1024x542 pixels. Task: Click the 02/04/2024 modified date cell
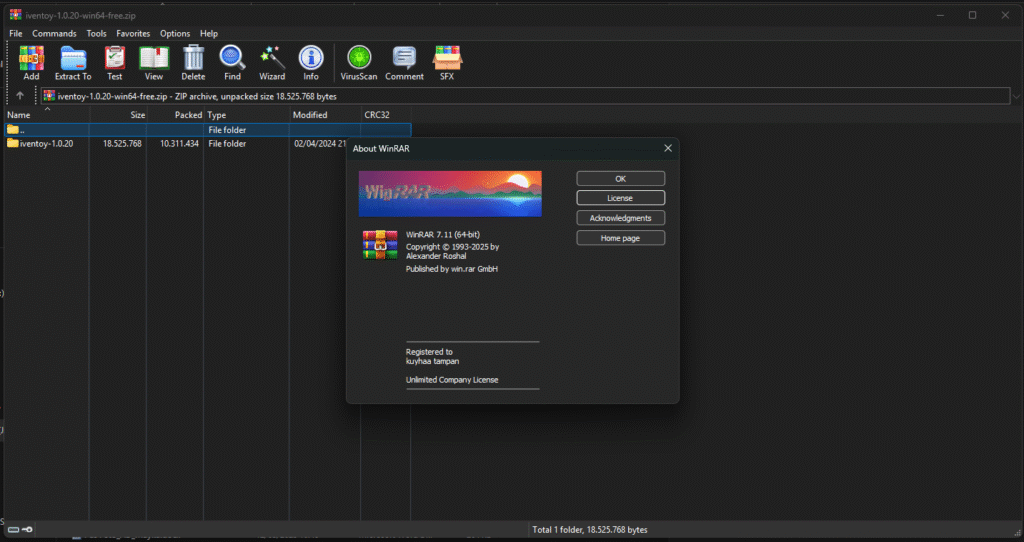320,144
